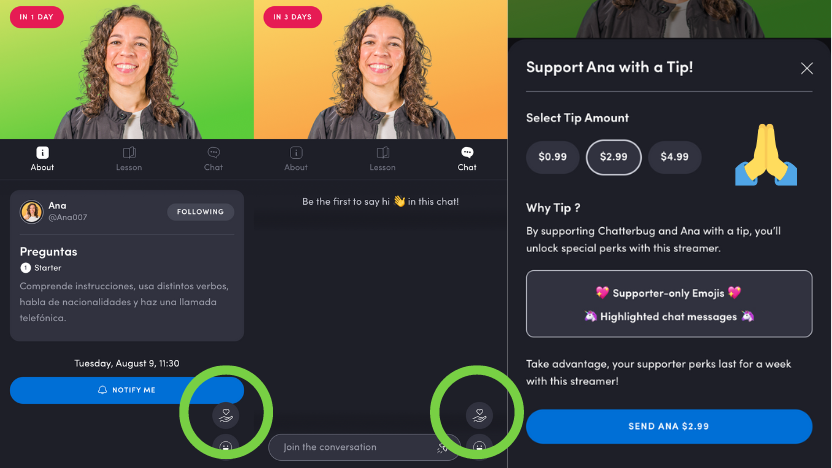Select the $0.99 tip amount
Image resolution: width=832 pixels, height=468 pixels.
point(552,157)
